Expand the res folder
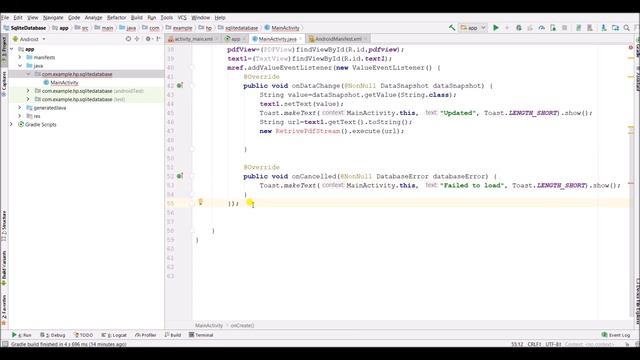Image resolution: width=640 pixels, height=360 pixels. 20,116
